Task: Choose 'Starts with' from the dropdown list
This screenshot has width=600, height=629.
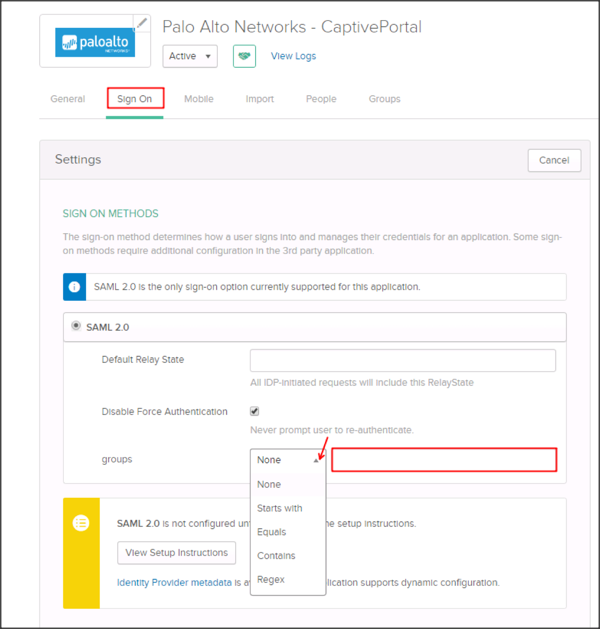Action: pos(279,508)
